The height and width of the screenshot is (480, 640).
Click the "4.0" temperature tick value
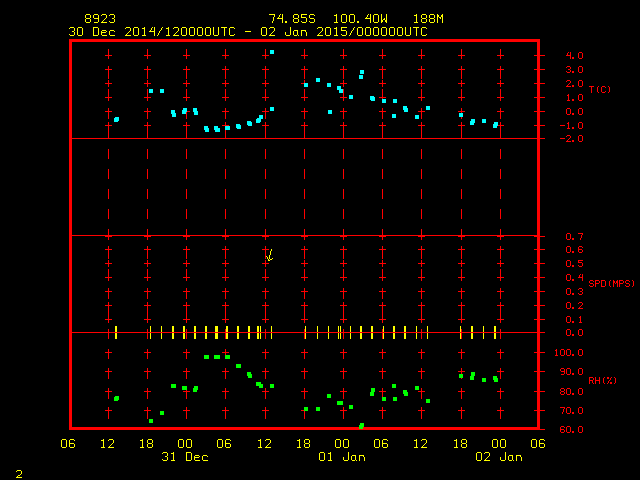tap(574, 56)
